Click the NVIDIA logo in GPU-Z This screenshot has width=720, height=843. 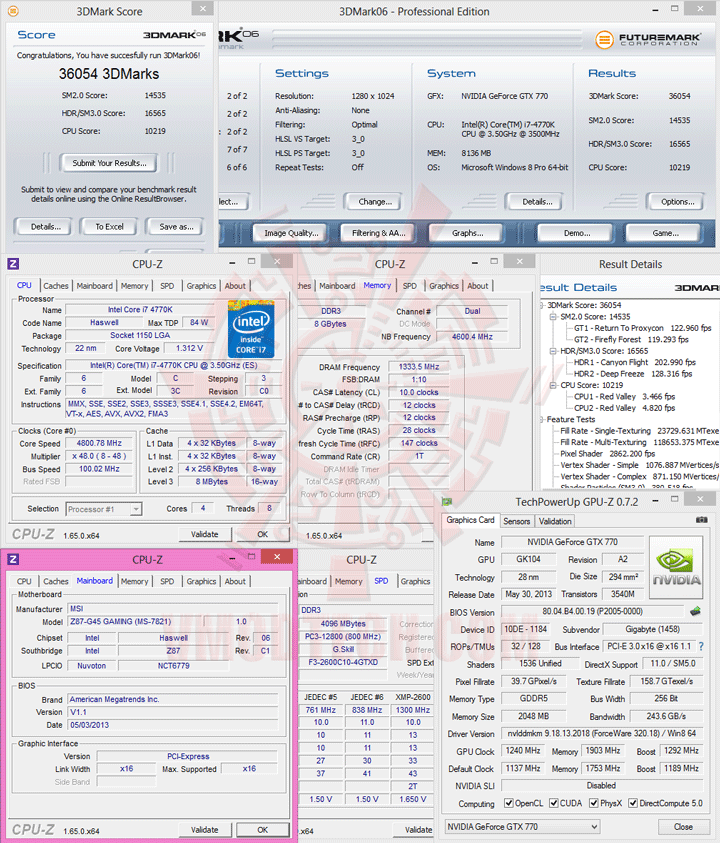click(x=676, y=567)
